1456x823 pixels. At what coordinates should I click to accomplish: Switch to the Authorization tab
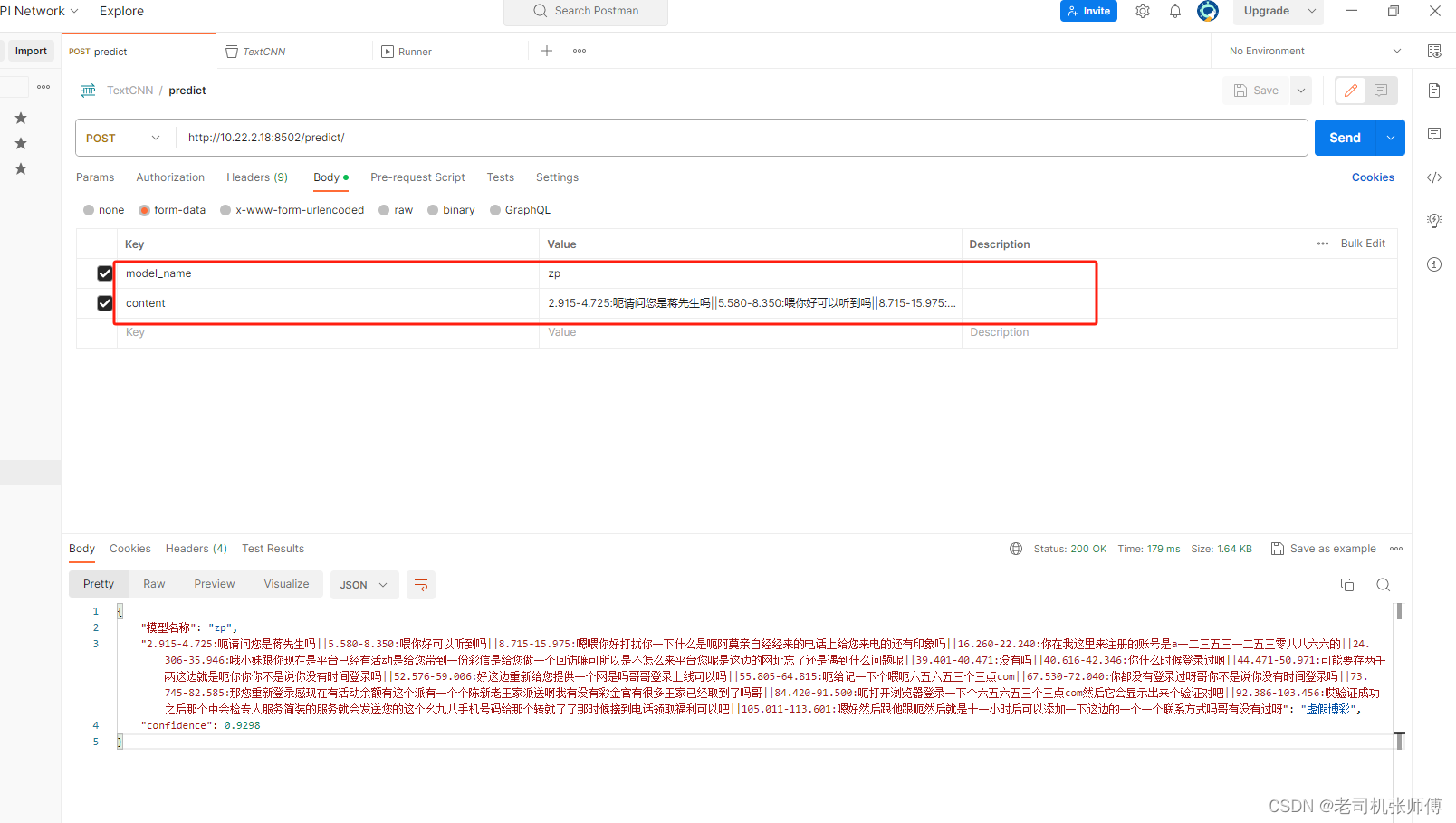[170, 177]
